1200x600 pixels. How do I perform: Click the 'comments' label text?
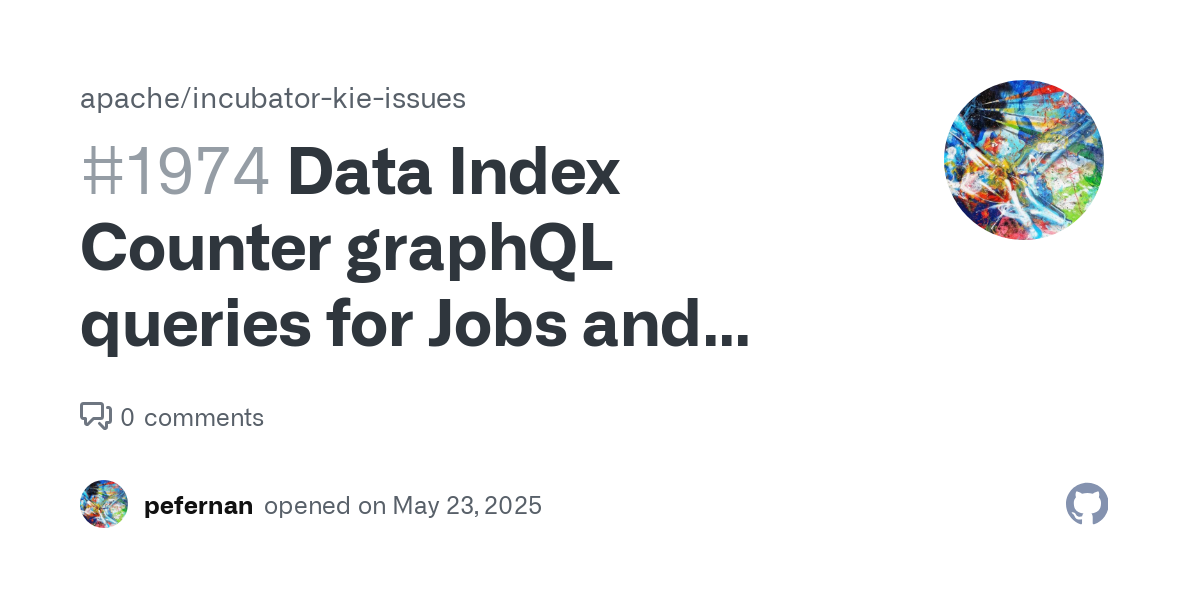204,418
